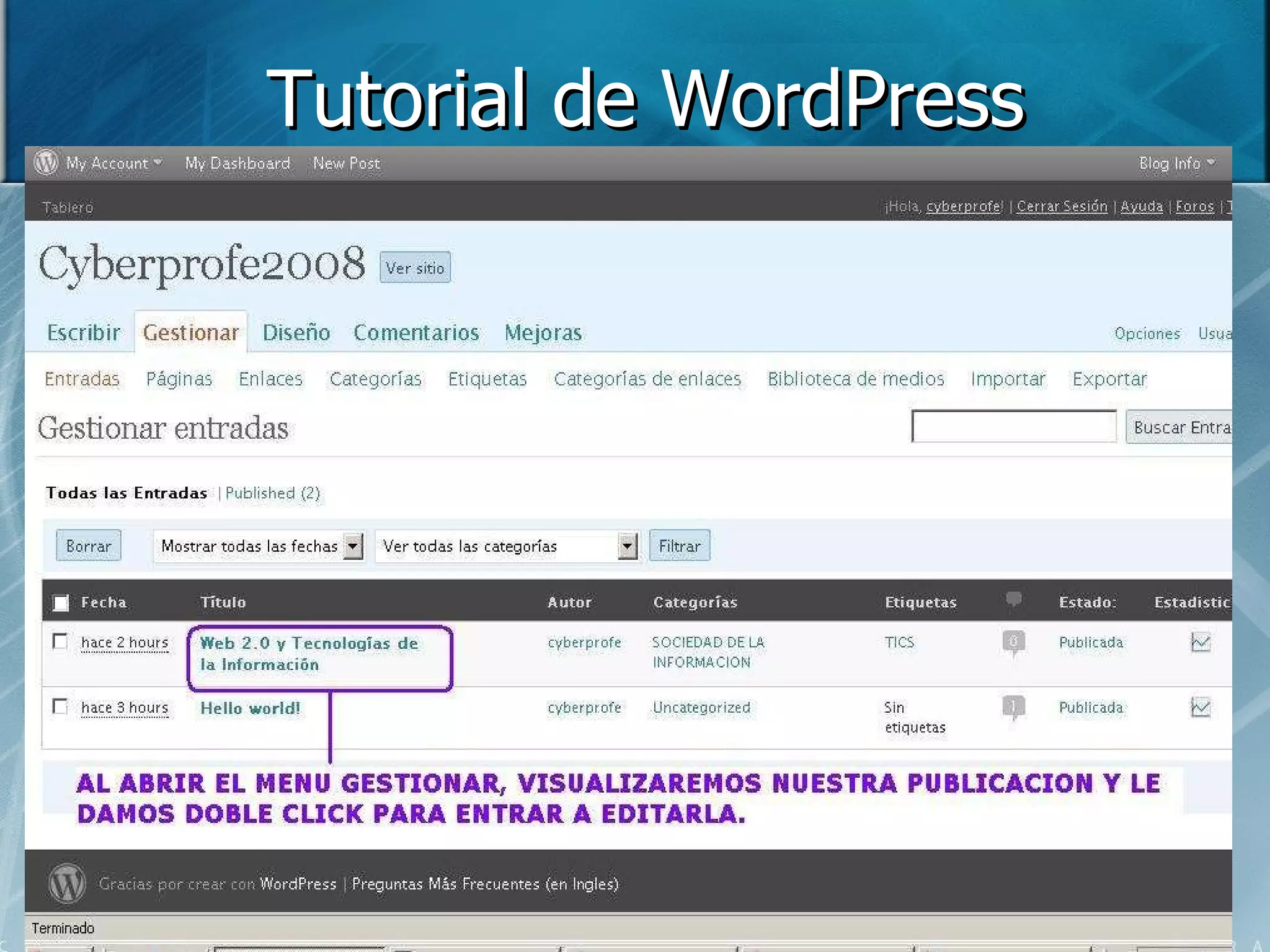Click the hace 2 hours date
Image resolution: width=1270 pixels, height=952 pixels.
(125, 643)
